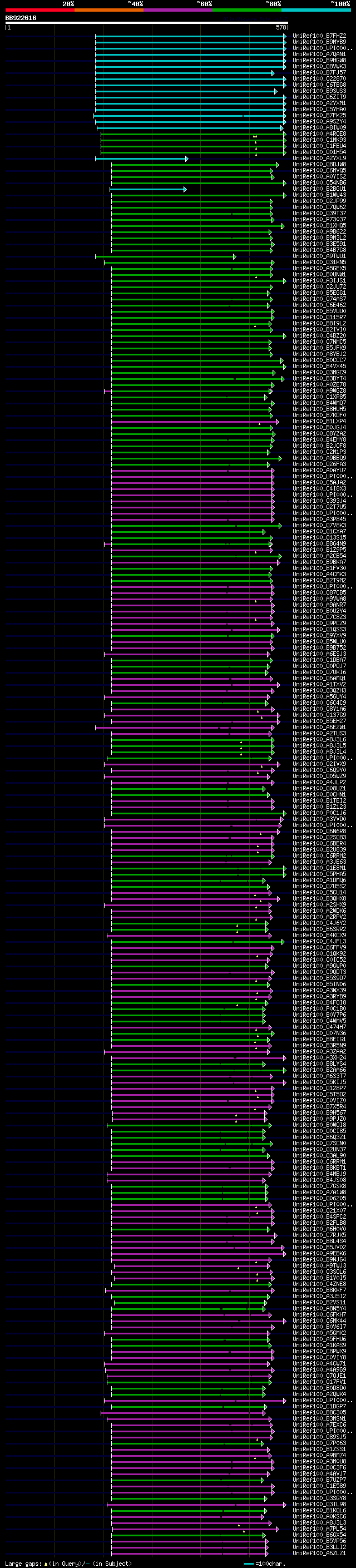The height and width of the screenshot is (1568, 356).
Task: Select the UniRef100_A3IJS1 label
Action: 319,280
